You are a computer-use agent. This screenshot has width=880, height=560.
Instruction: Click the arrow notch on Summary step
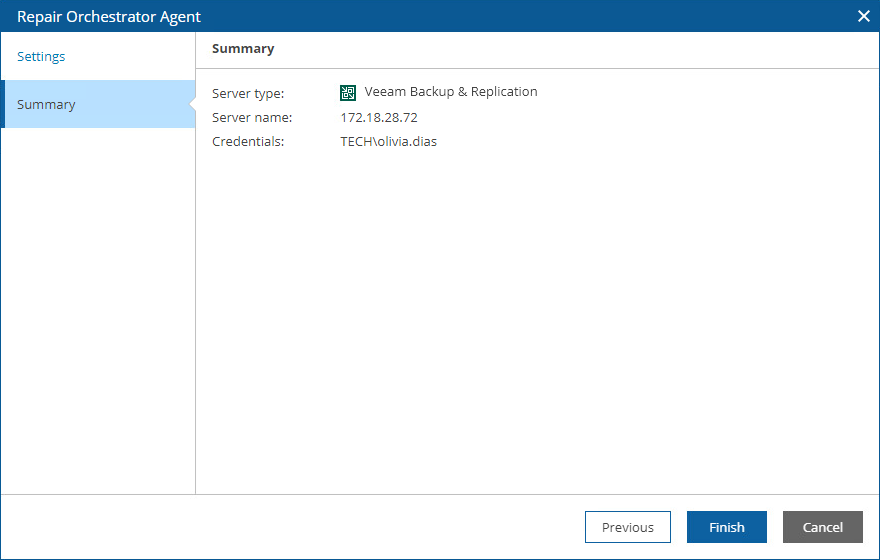click(190, 104)
